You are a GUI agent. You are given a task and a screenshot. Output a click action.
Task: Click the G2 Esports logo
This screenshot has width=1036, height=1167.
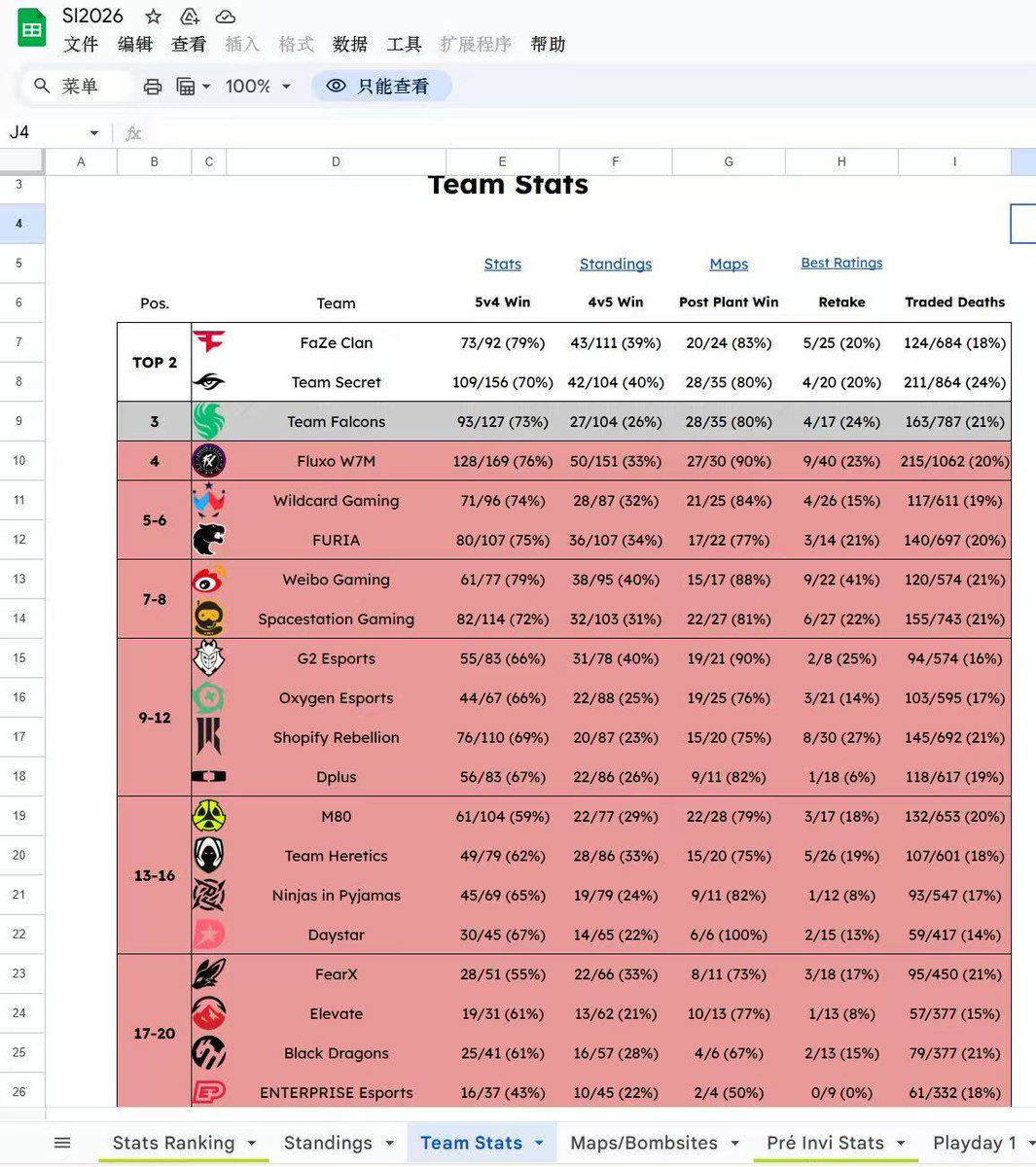[x=208, y=658]
